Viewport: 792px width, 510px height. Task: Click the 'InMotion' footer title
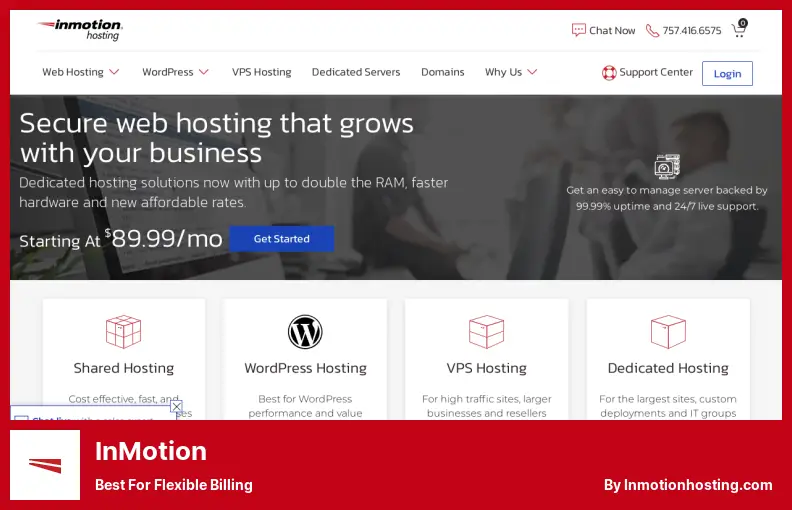point(151,451)
